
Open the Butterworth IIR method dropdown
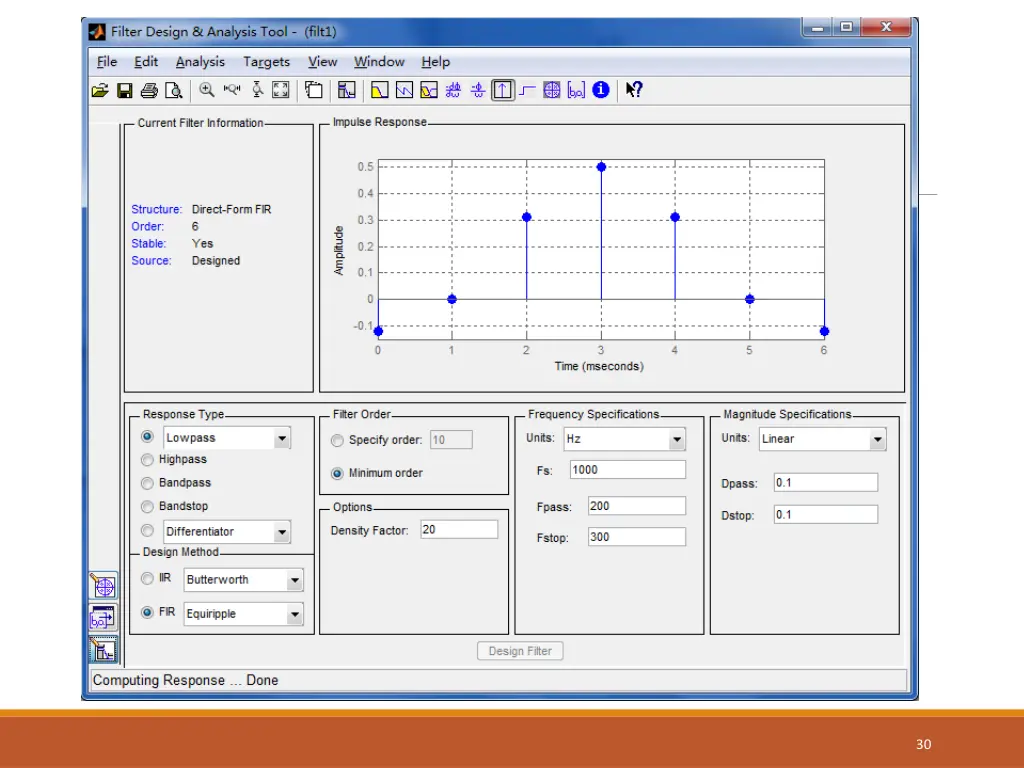pyautogui.click(x=295, y=580)
